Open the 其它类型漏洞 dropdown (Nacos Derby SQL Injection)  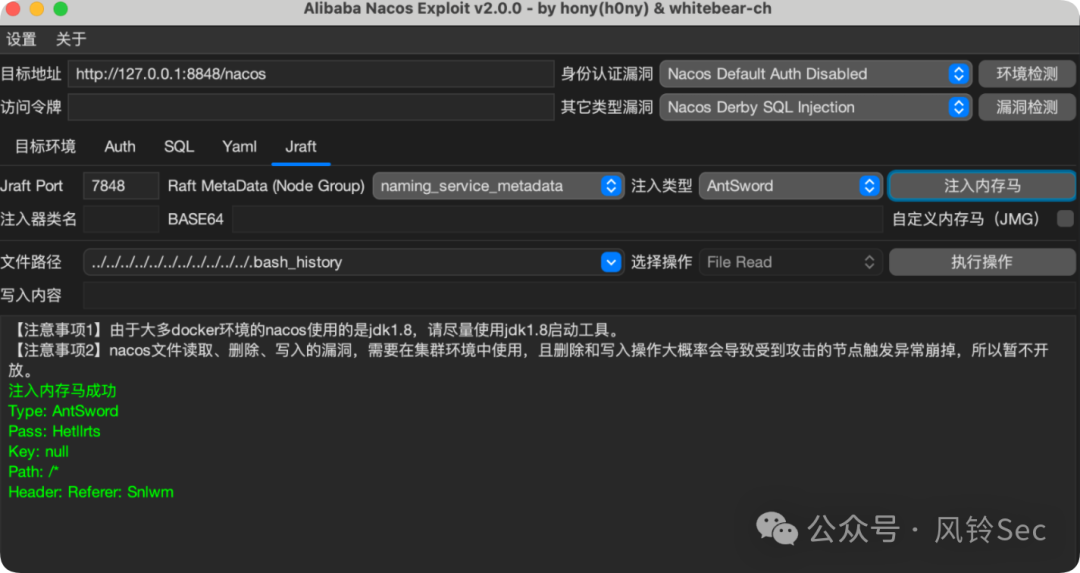tap(816, 107)
